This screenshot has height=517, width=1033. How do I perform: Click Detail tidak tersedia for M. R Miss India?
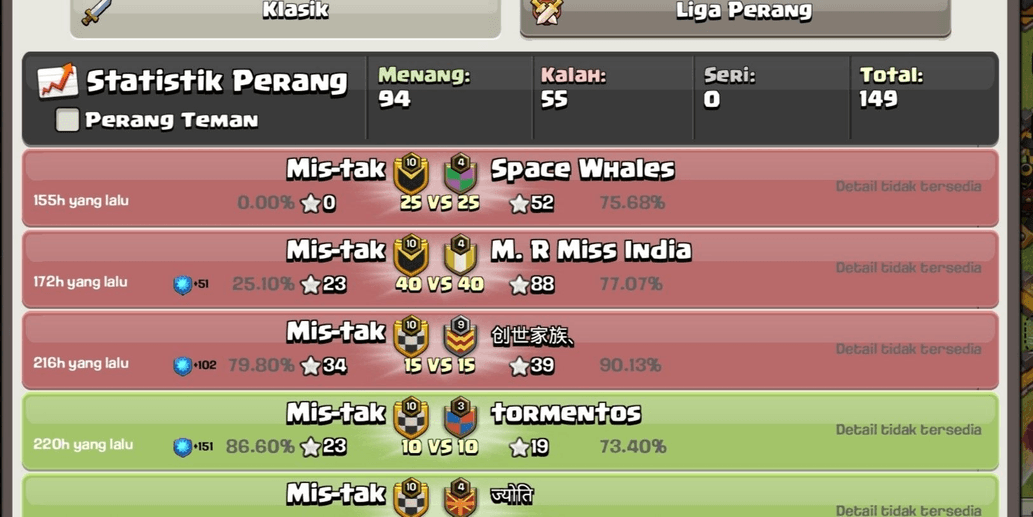point(908,268)
